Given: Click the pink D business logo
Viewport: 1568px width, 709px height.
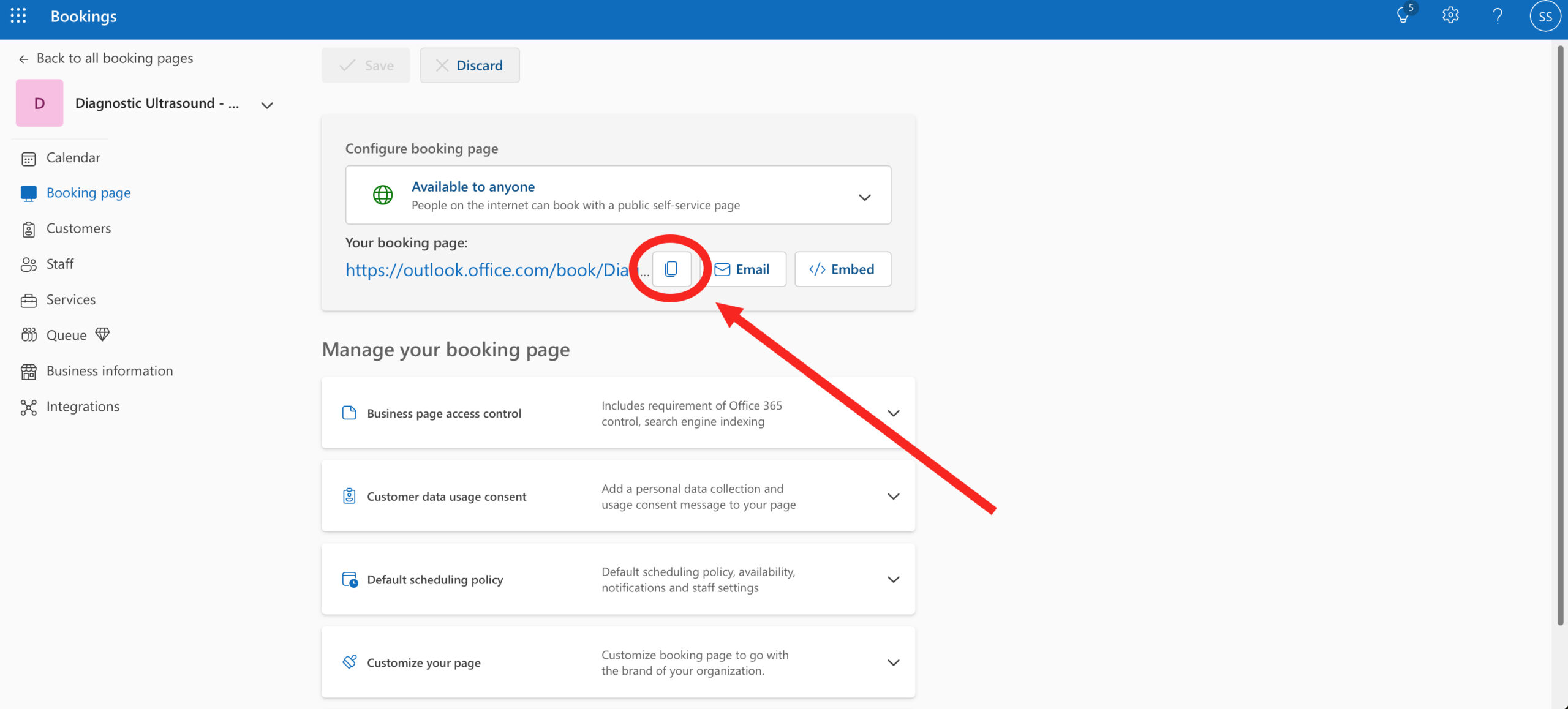Looking at the screenshot, I should (40, 103).
